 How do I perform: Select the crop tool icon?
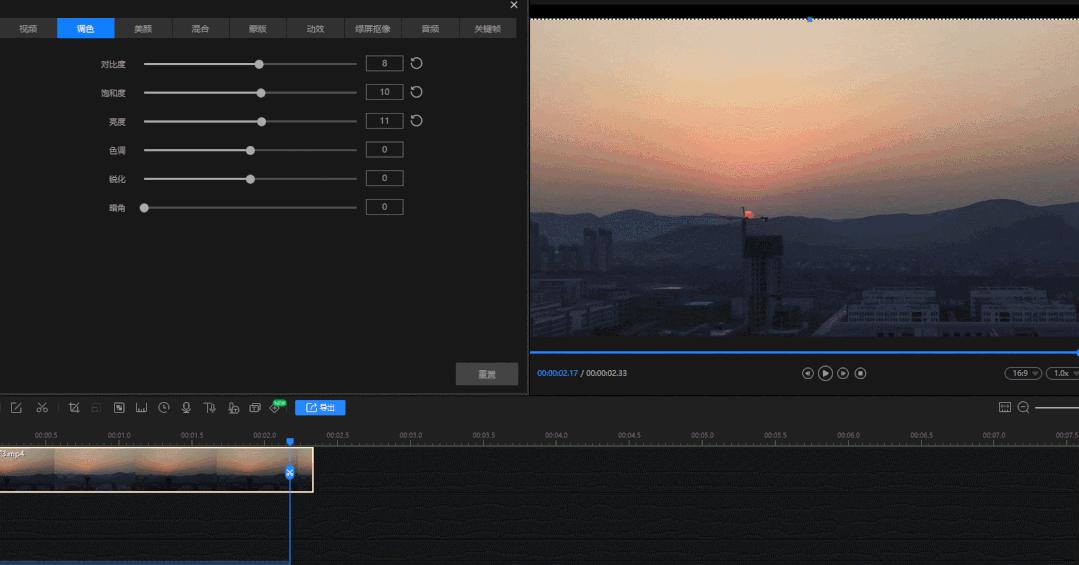pos(74,408)
